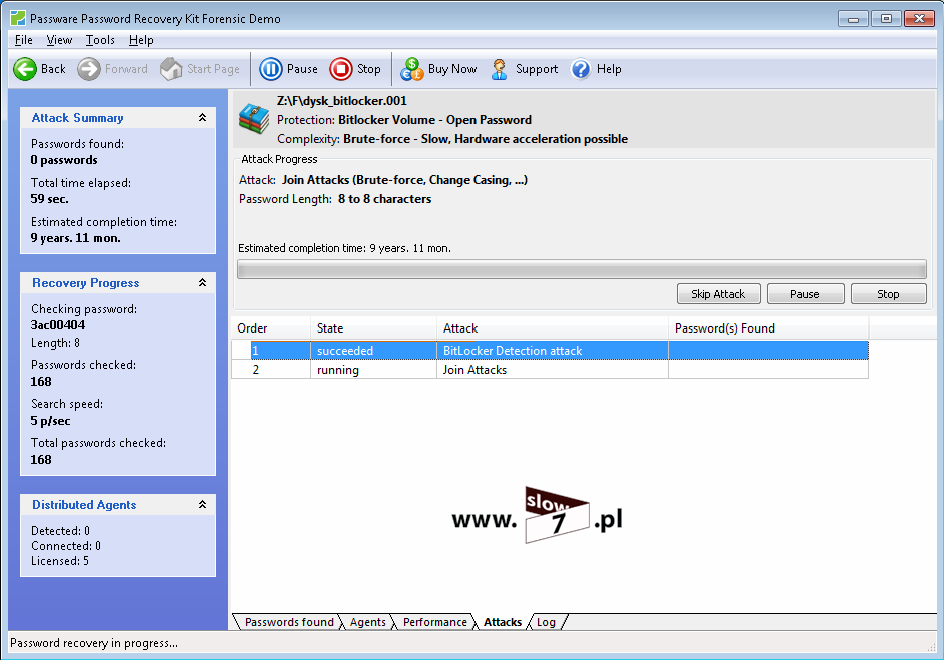The height and width of the screenshot is (660, 944).
Task: Click the green Back arrow icon
Action: pos(25,69)
